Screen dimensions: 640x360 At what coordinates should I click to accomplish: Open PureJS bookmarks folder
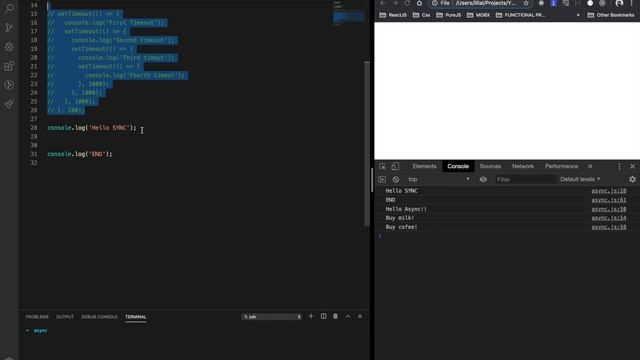coord(449,15)
